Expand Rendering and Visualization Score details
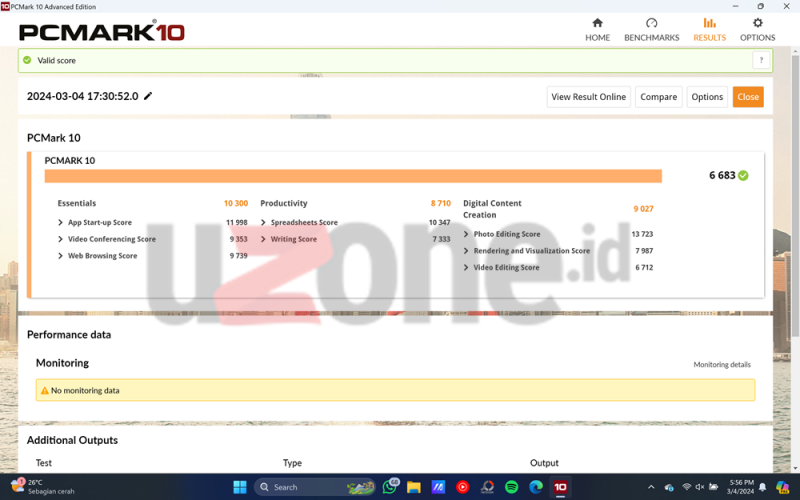This screenshot has height=500, width=800. tap(466, 251)
